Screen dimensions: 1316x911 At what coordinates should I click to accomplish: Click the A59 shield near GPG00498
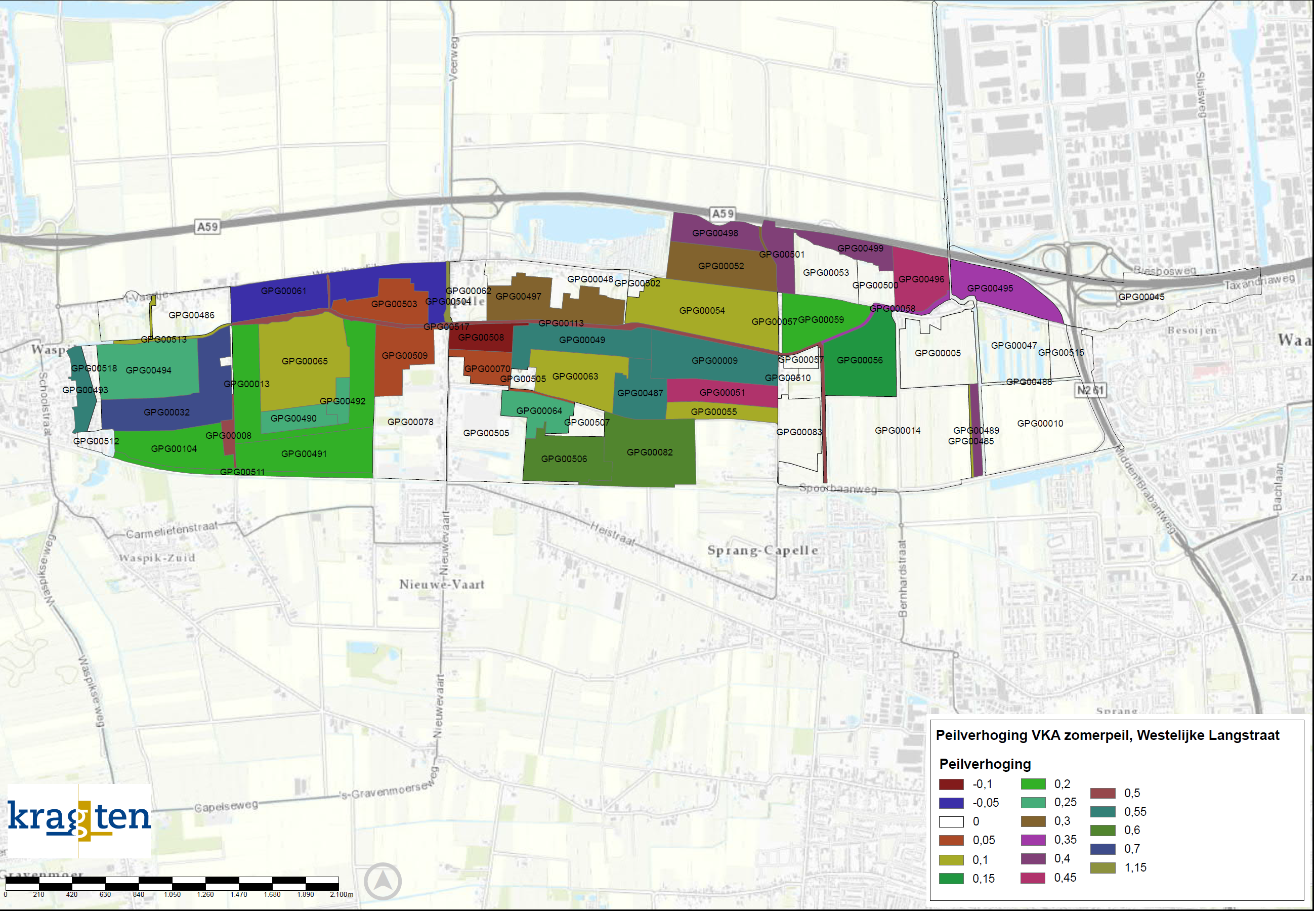tap(723, 214)
